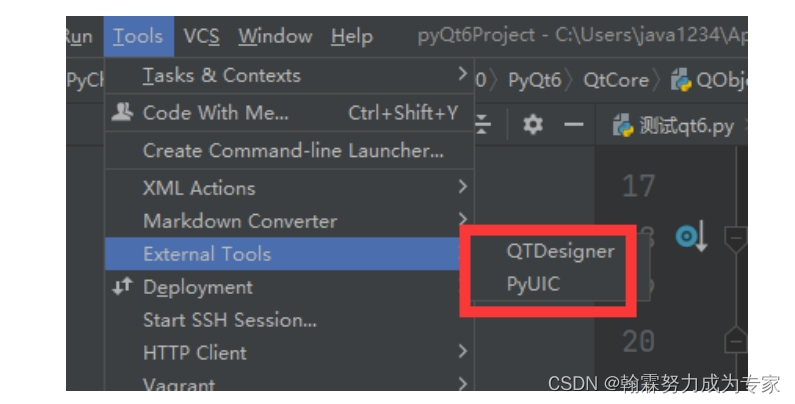Toggle code fold marker at line 20
Image resolution: width=795 pixels, height=404 pixels.
pos(736,340)
